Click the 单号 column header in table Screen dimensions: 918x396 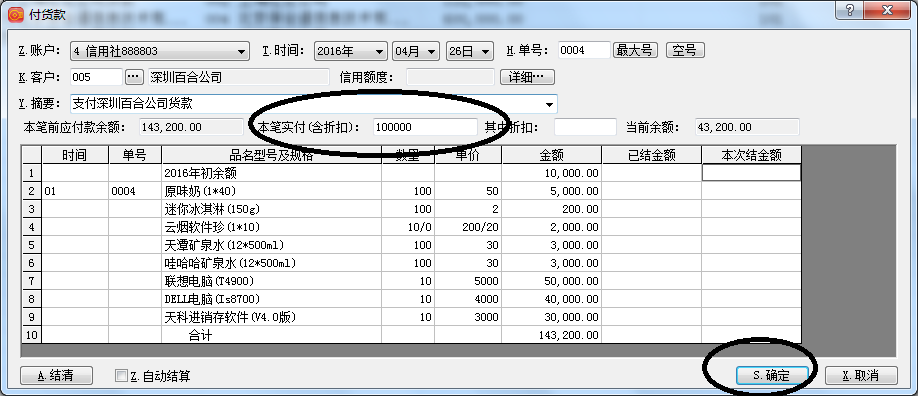135,155
